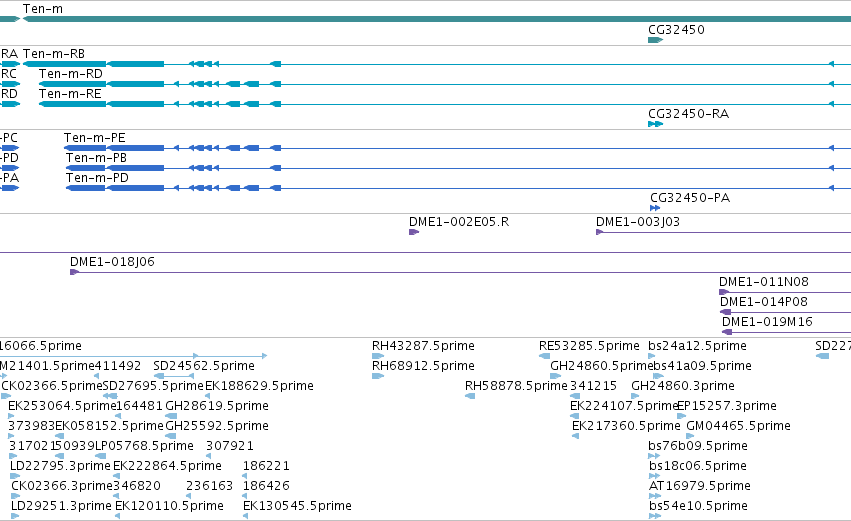The image size is (851, 521).
Task: Click the DME1-002E05.R feature label
Action: [x=459, y=221]
